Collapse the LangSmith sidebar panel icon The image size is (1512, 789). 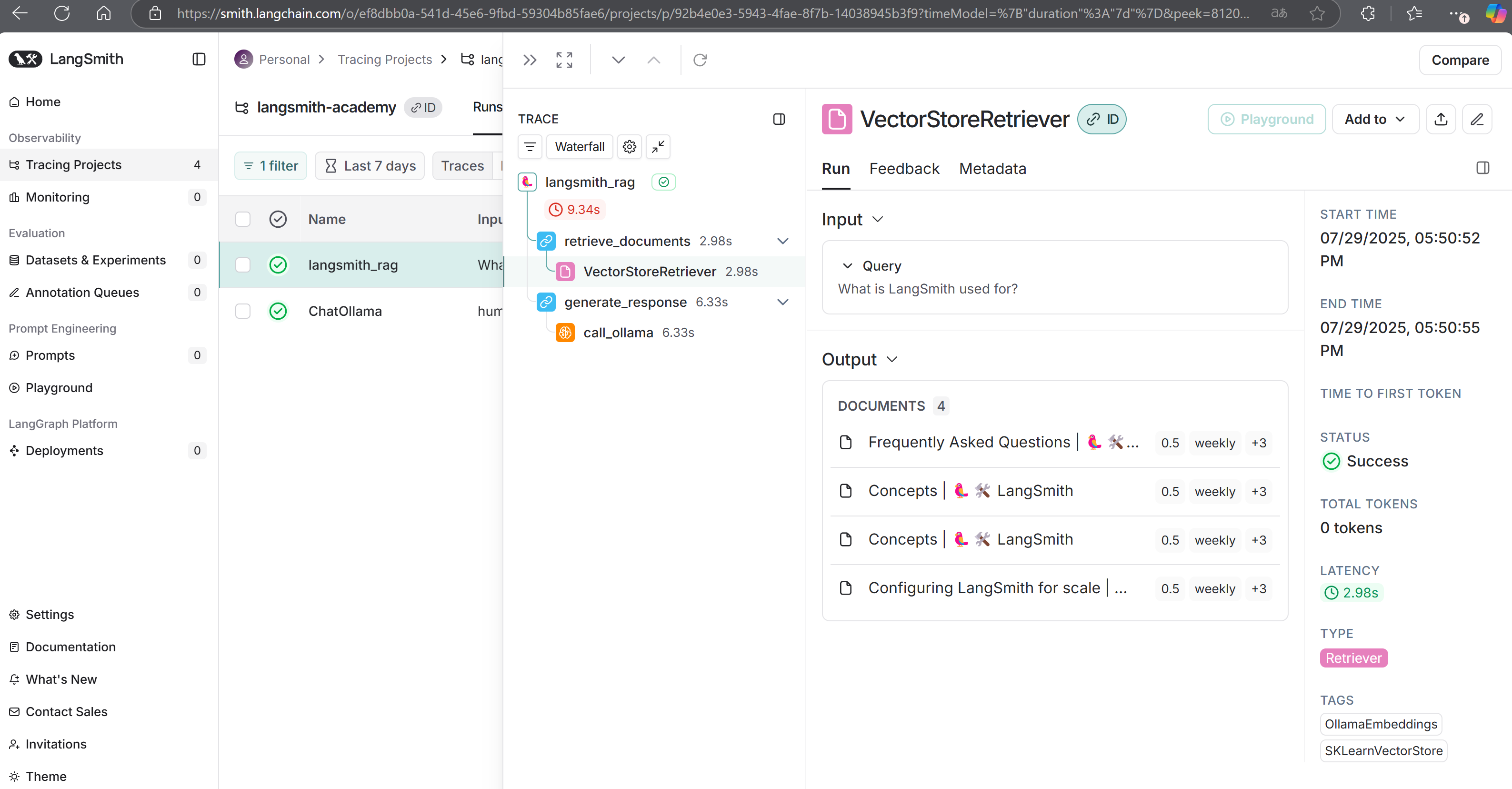(199, 59)
